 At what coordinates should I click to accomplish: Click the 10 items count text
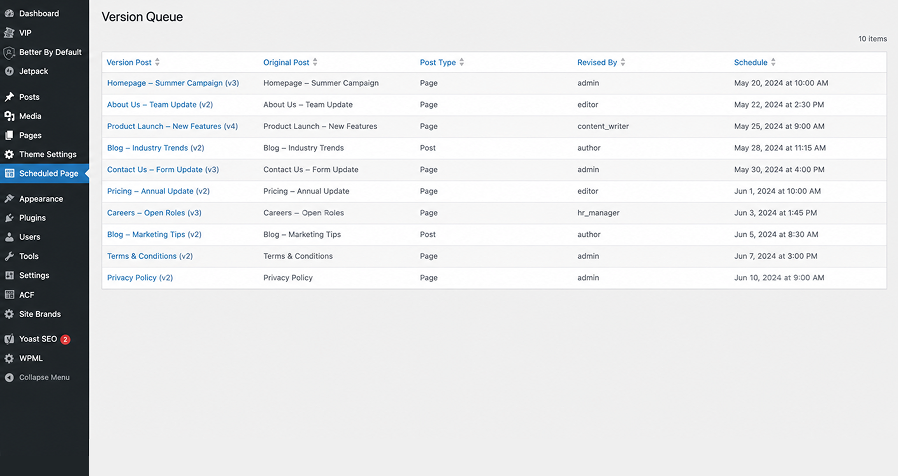(x=872, y=39)
